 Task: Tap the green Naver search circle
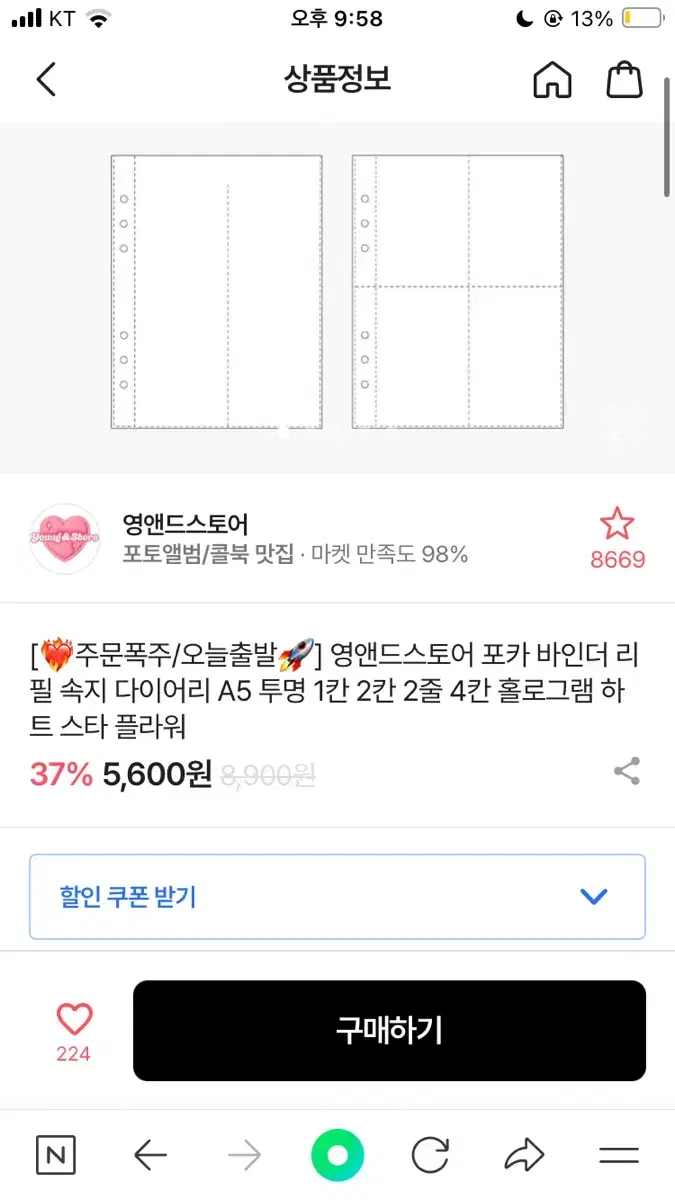coord(337,1156)
